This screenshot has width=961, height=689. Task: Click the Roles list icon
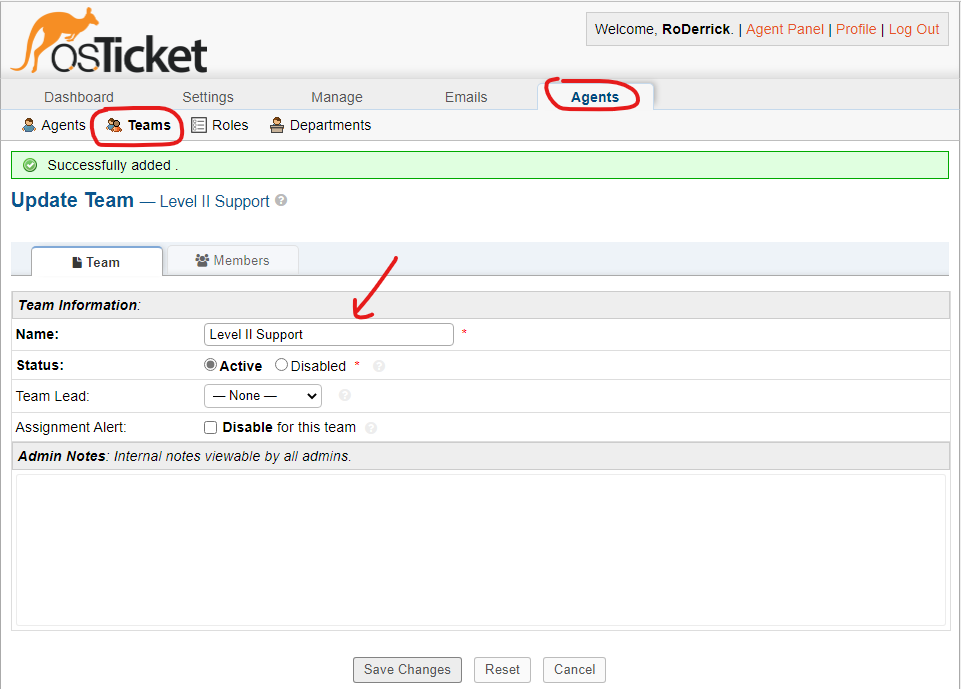click(x=199, y=125)
